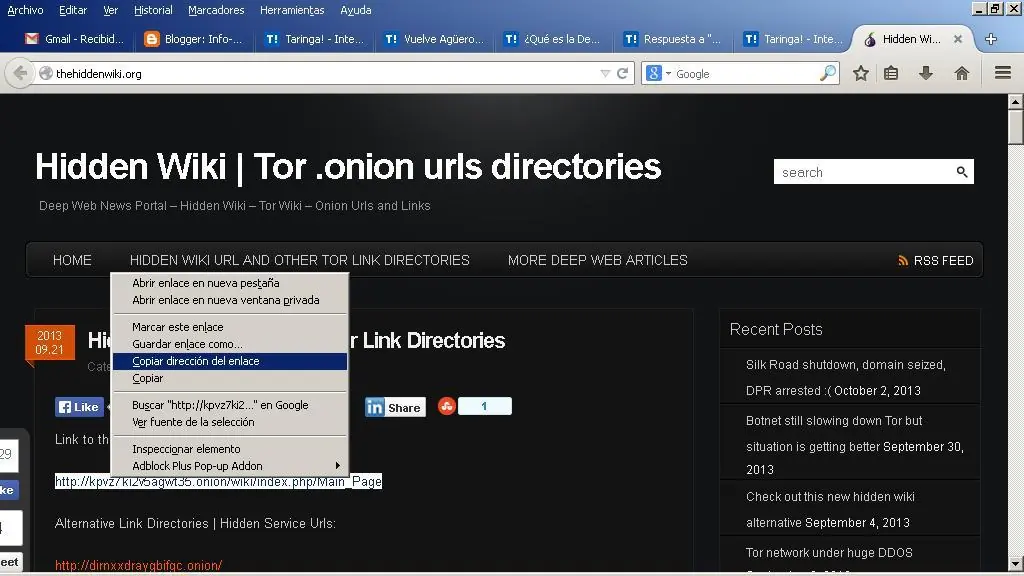
Task: Go to the home page icon
Action: click(x=961, y=73)
